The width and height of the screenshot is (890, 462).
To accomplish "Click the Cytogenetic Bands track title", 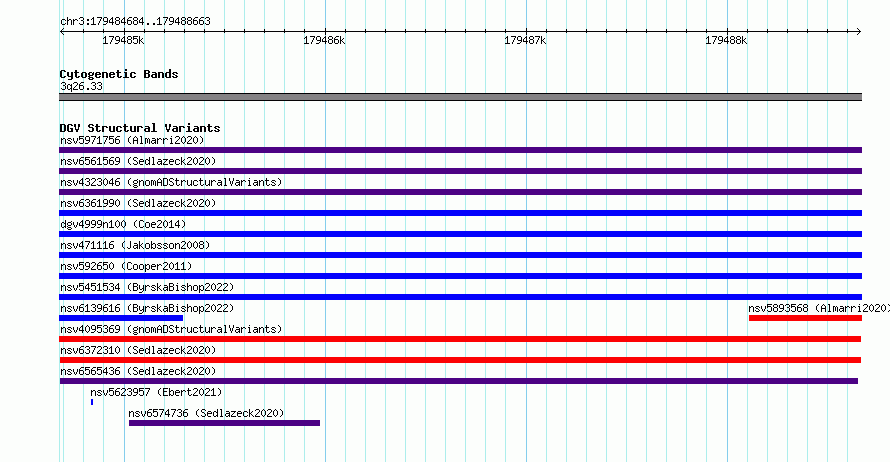I will pyautogui.click(x=119, y=74).
